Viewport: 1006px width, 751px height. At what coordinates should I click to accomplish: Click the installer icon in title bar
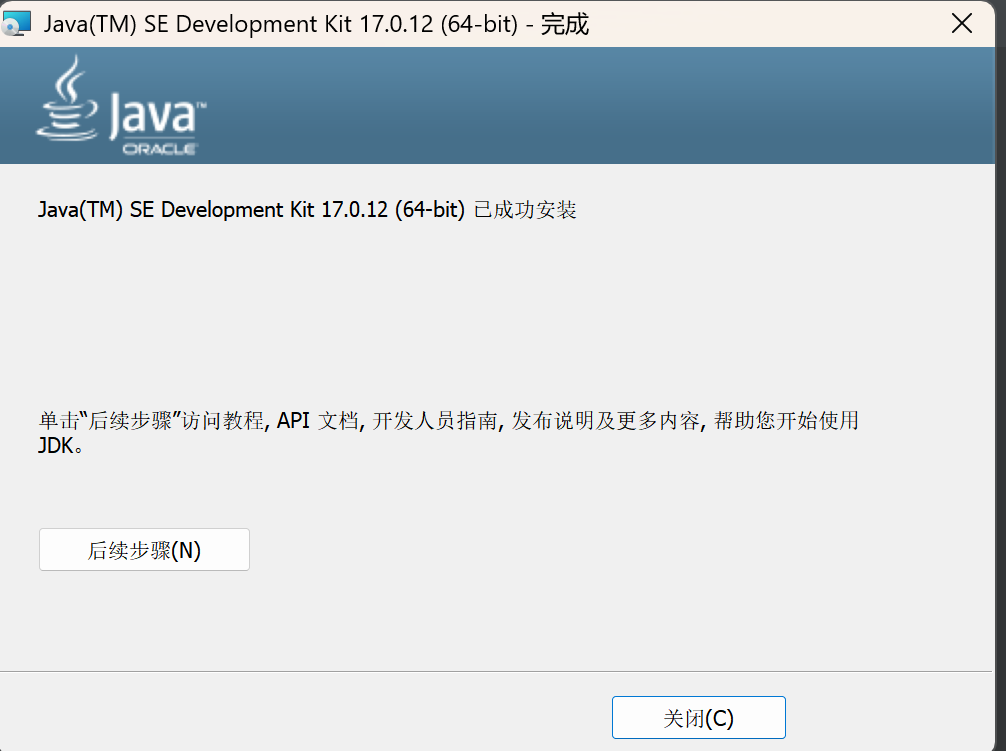coord(16,24)
